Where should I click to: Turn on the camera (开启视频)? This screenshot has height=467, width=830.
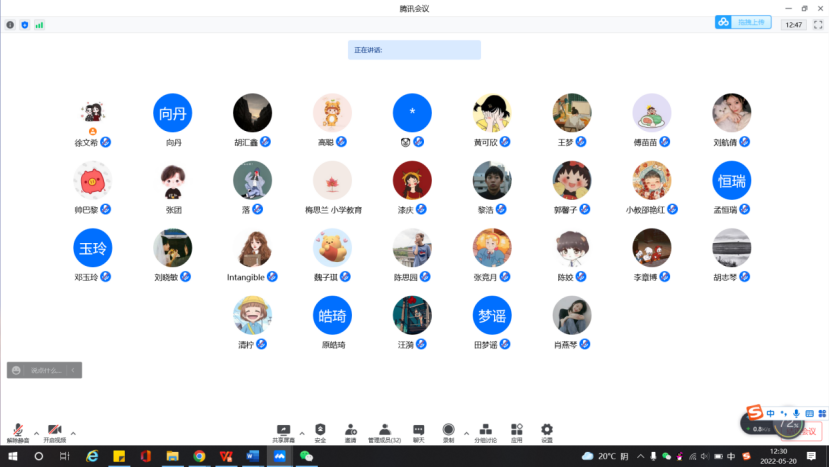(54, 431)
